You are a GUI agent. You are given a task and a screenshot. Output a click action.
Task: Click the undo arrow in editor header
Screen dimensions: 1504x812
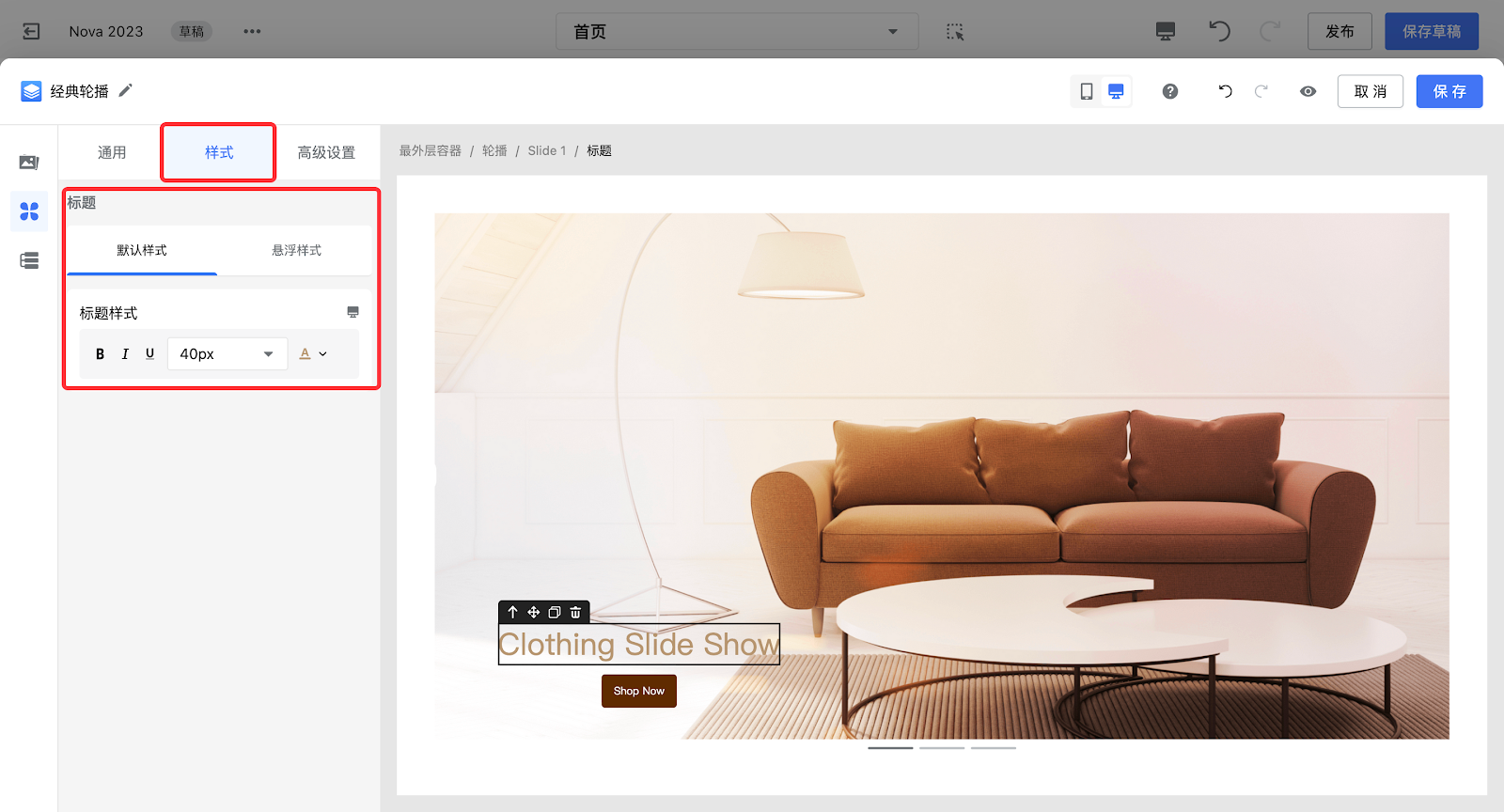pyautogui.click(x=1225, y=91)
